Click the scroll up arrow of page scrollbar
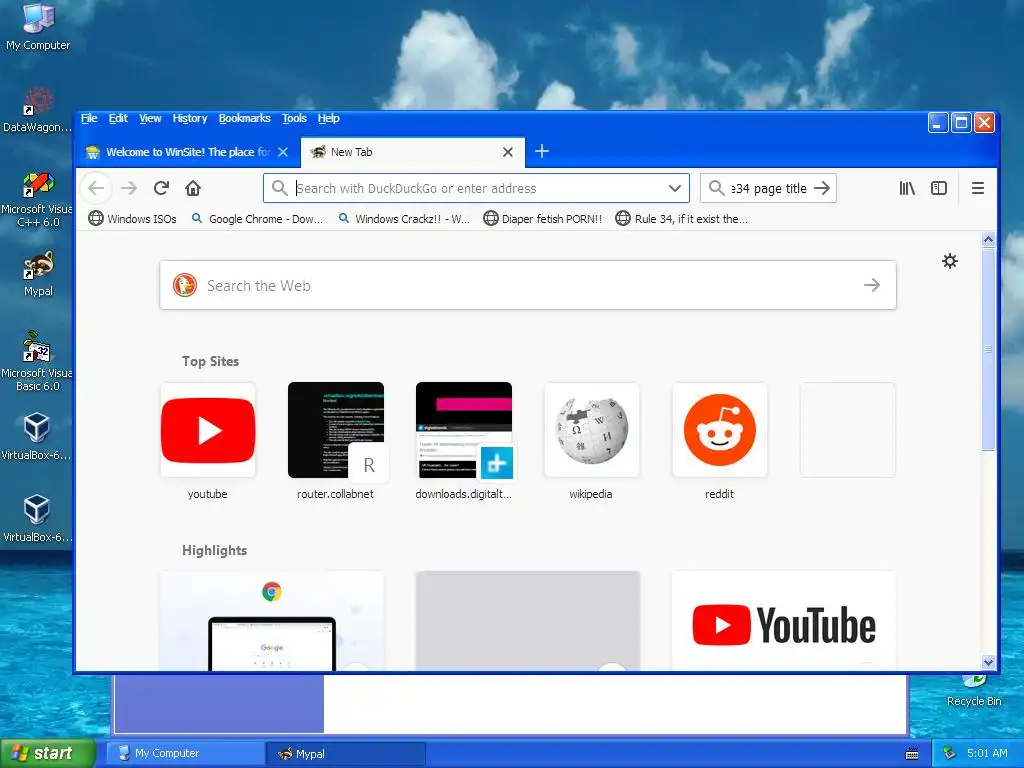1024x768 pixels. [988, 239]
